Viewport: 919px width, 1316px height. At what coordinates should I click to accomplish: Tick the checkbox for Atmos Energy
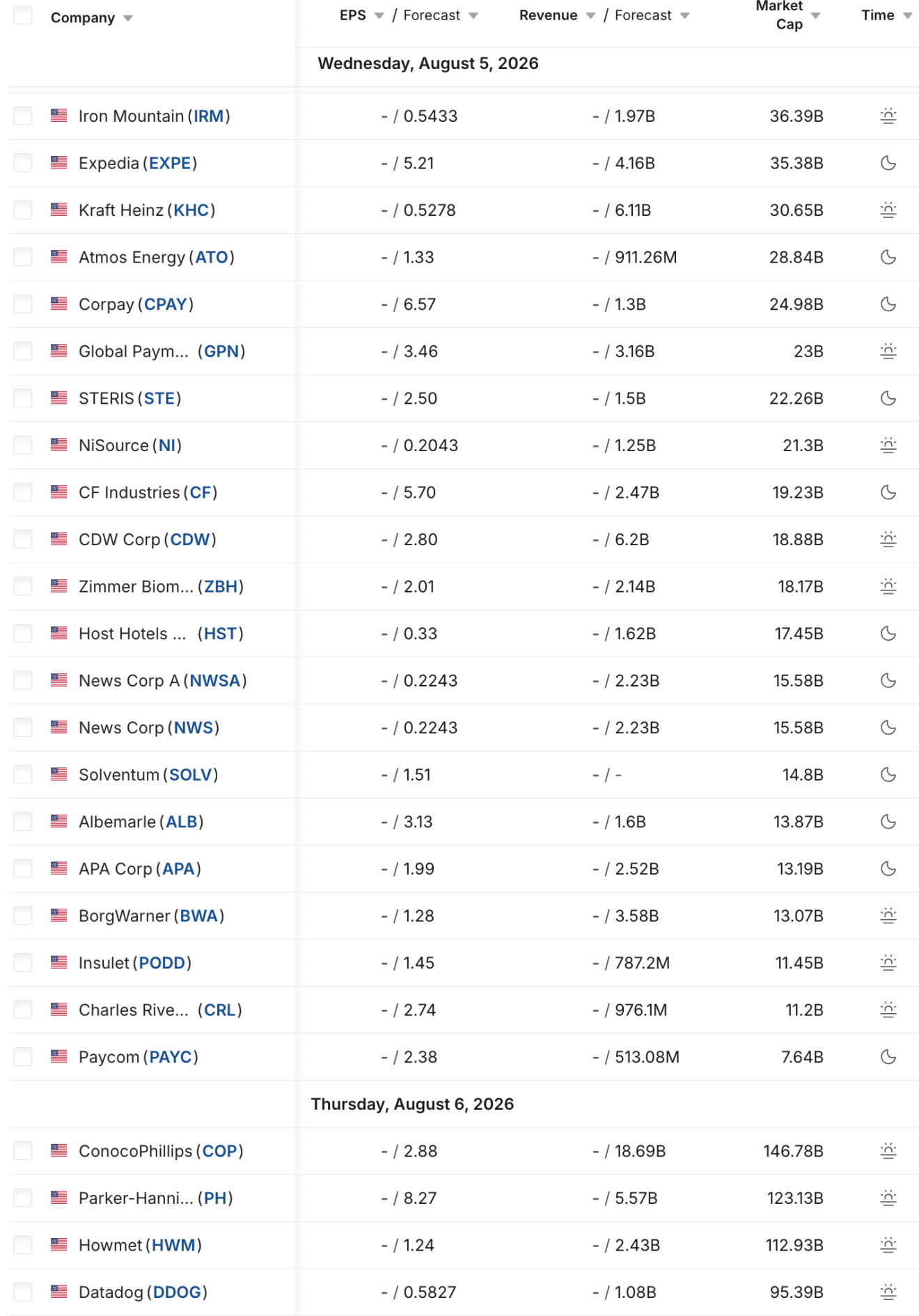(x=23, y=257)
